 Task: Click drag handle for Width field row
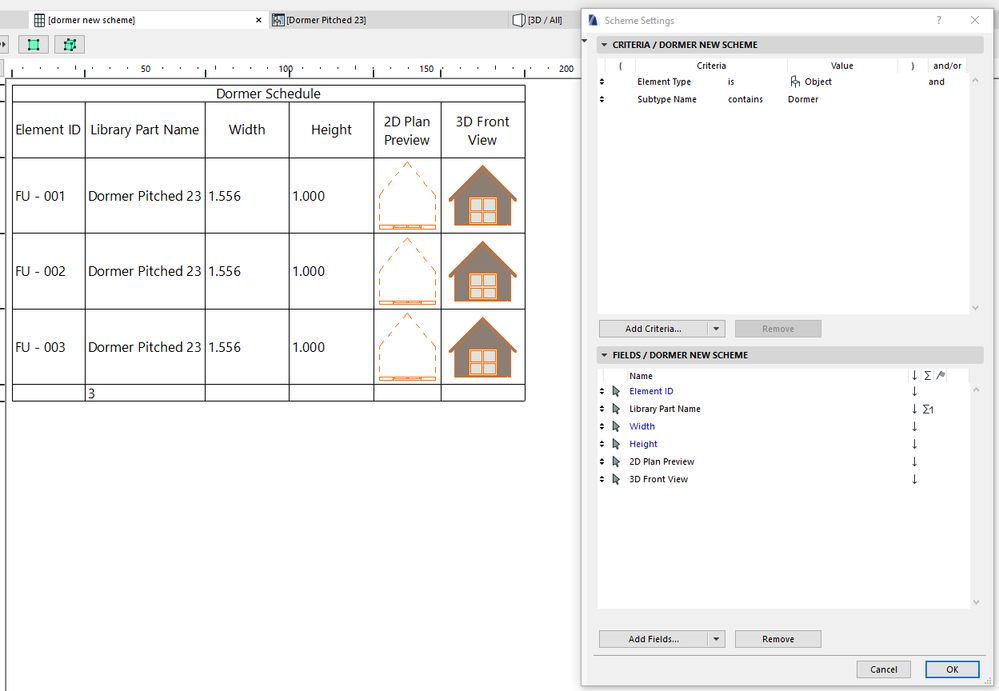[601, 426]
